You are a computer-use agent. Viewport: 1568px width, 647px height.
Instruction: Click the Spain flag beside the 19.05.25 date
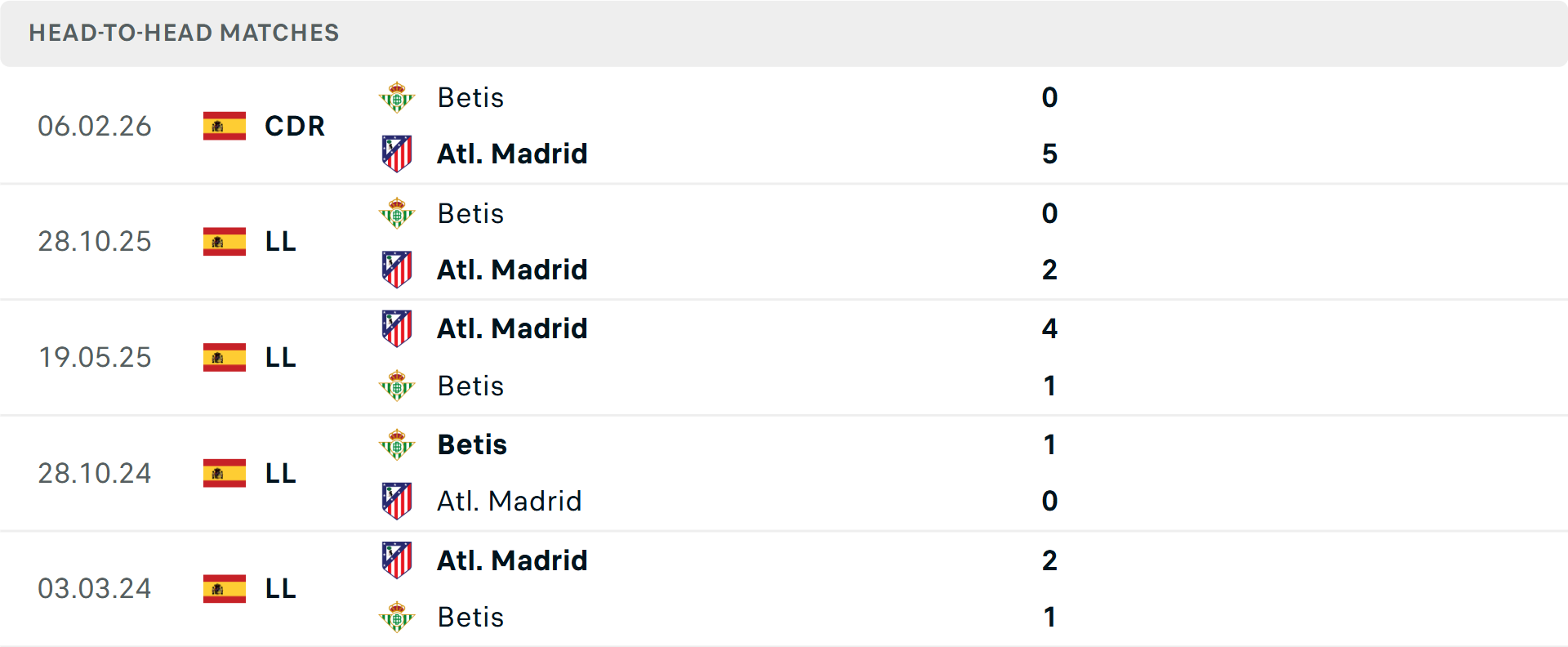223,357
